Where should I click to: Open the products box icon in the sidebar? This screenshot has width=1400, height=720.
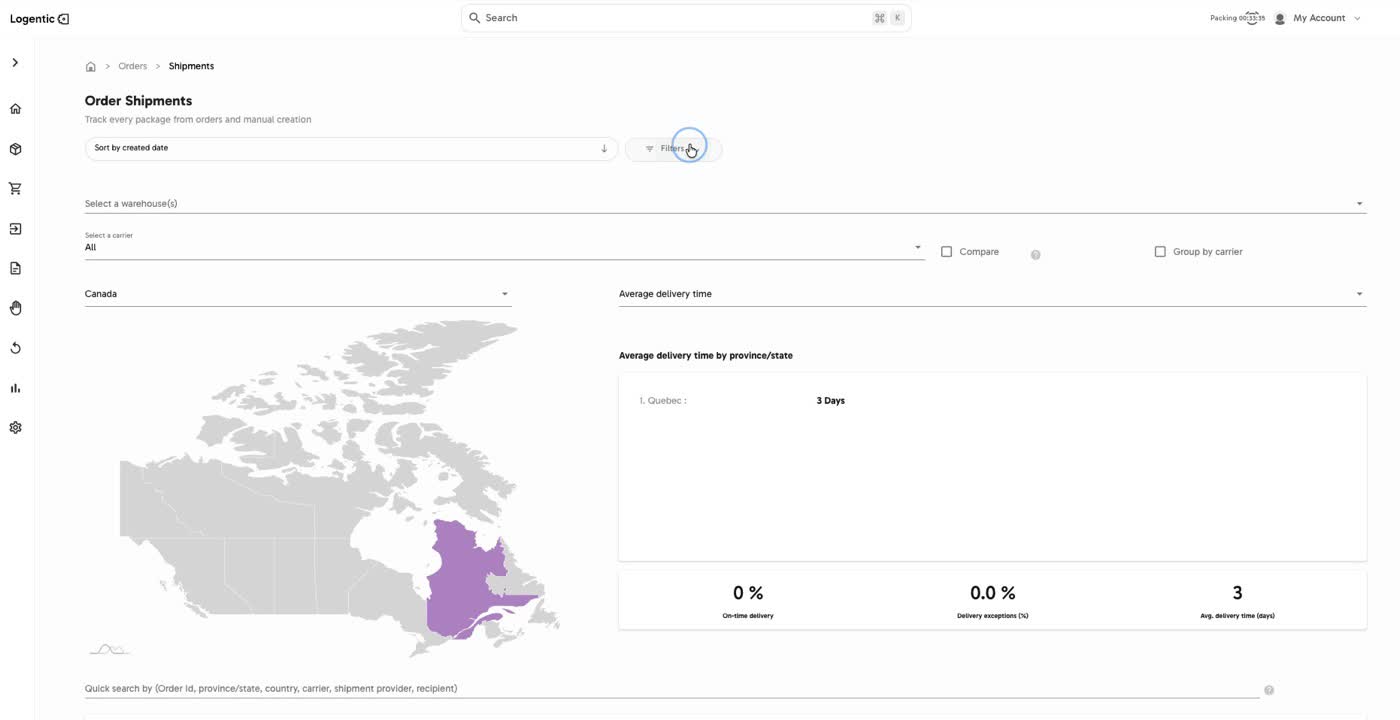pyautogui.click(x=15, y=149)
